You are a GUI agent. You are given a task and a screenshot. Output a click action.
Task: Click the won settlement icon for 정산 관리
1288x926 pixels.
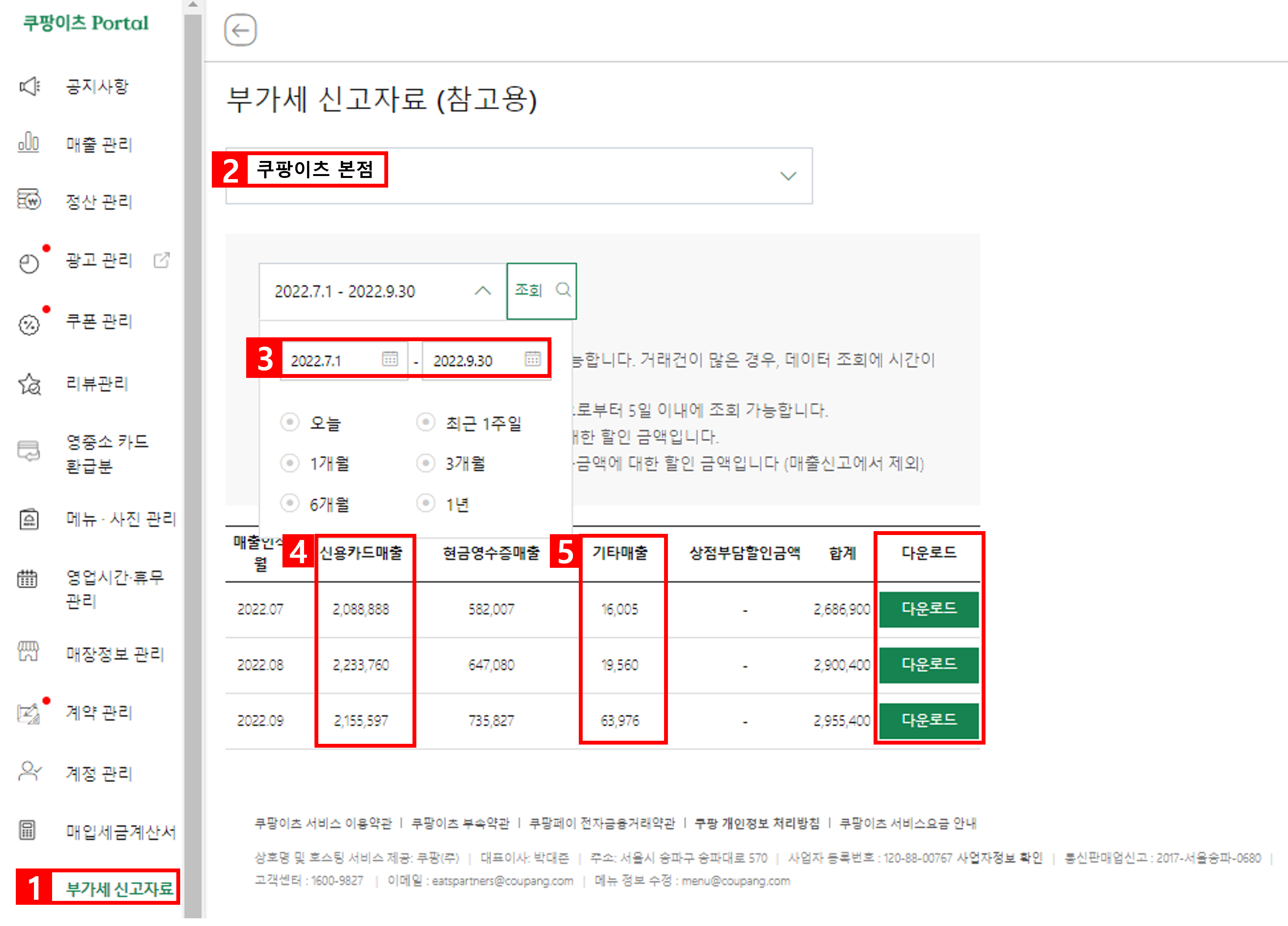[29, 200]
